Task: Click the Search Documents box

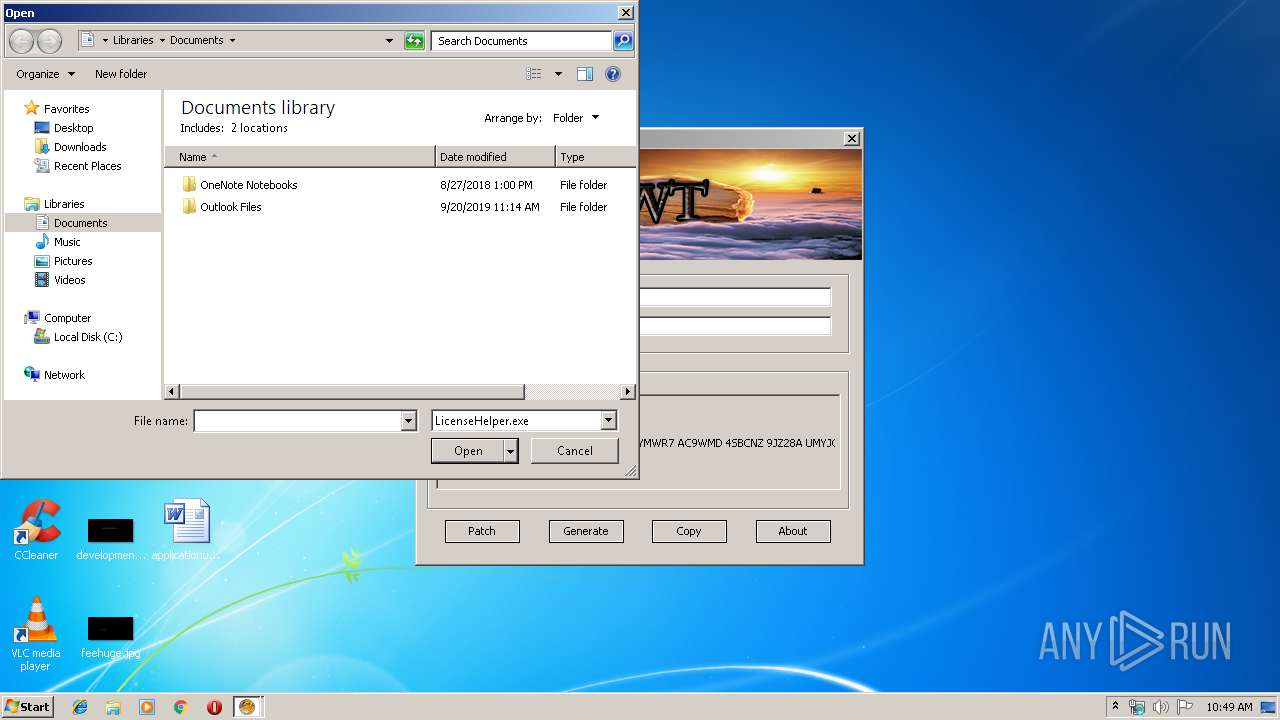Action: pyautogui.click(x=522, y=41)
